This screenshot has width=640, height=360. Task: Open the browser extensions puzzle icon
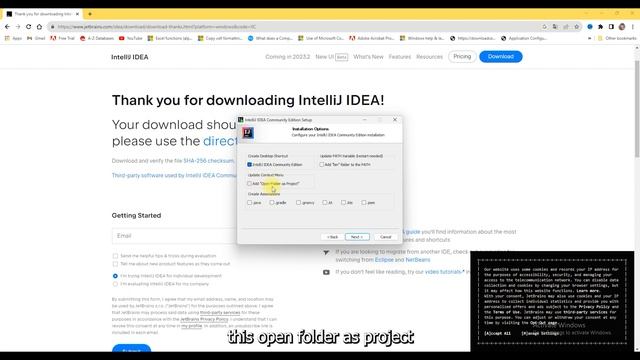click(x=600, y=27)
